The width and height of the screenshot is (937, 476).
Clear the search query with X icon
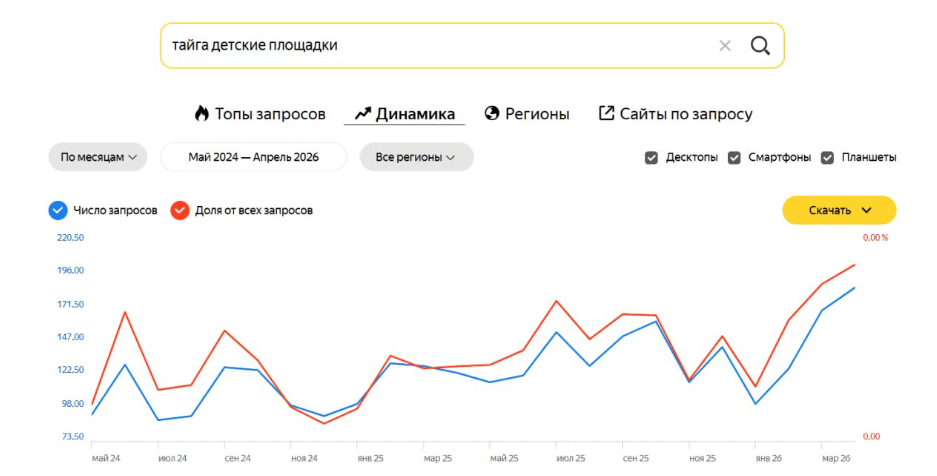point(725,45)
